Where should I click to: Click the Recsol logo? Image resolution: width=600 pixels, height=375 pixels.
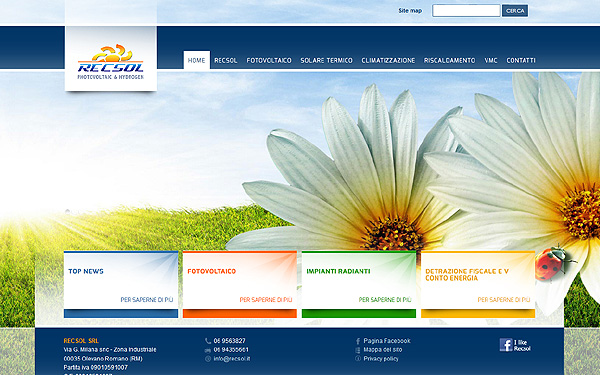click(111, 62)
